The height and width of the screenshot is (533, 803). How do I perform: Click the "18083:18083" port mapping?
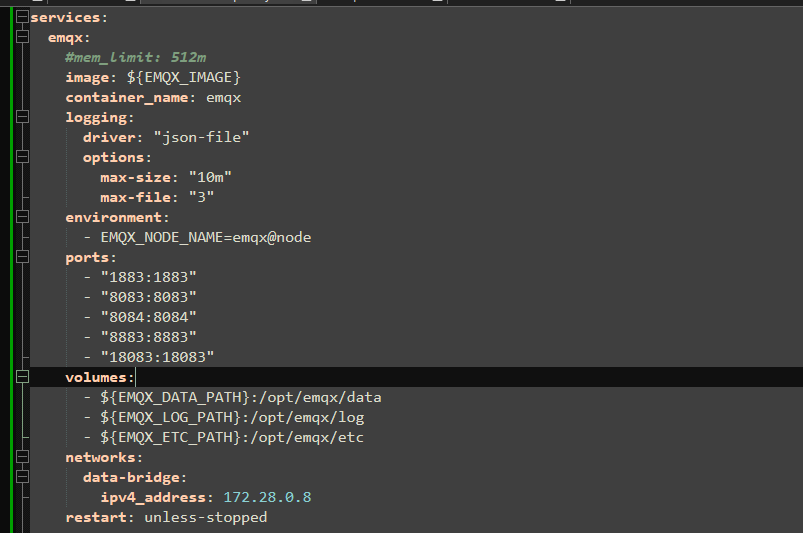(x=157, y=357)
